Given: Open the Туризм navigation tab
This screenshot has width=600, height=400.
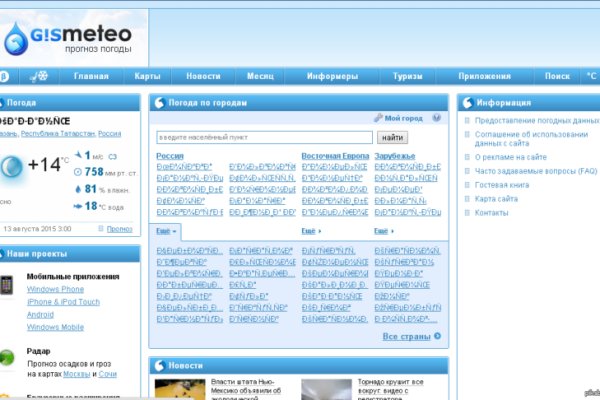Looking at the screenshot, I should coord(407,76).
